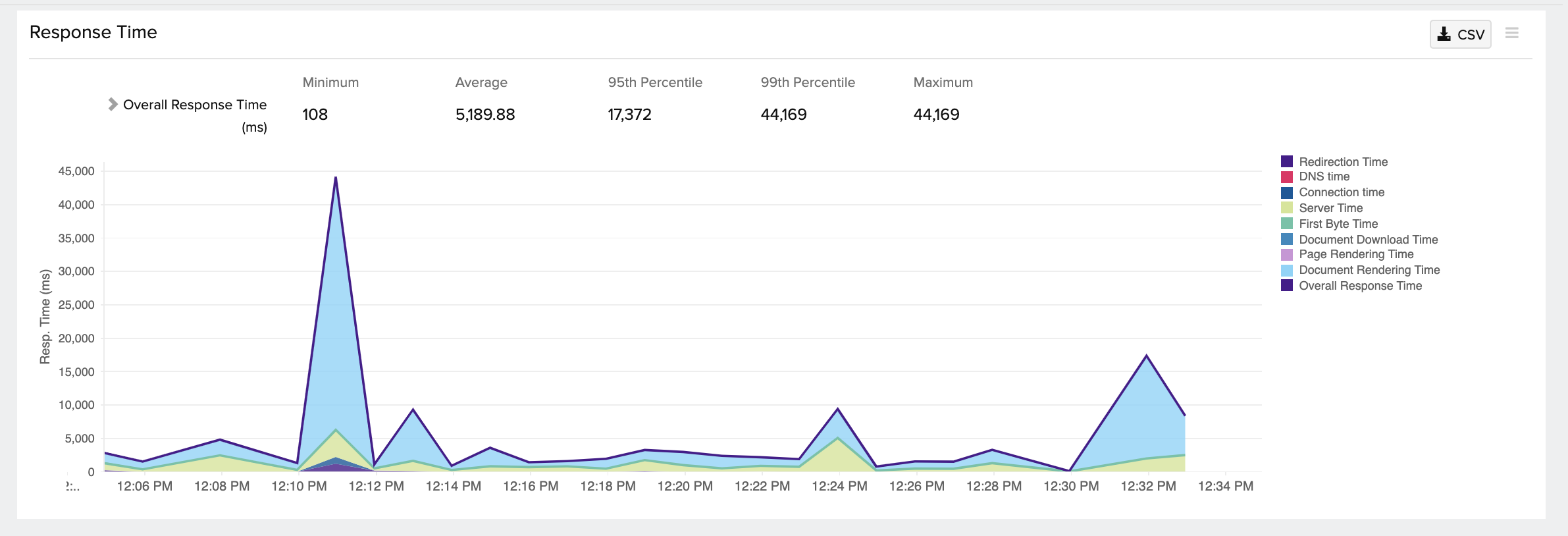Click Document Rendering Time legend swatch
Image resolution: width=1568 pixels, height=536 pixels.
tap(1287, 270)
